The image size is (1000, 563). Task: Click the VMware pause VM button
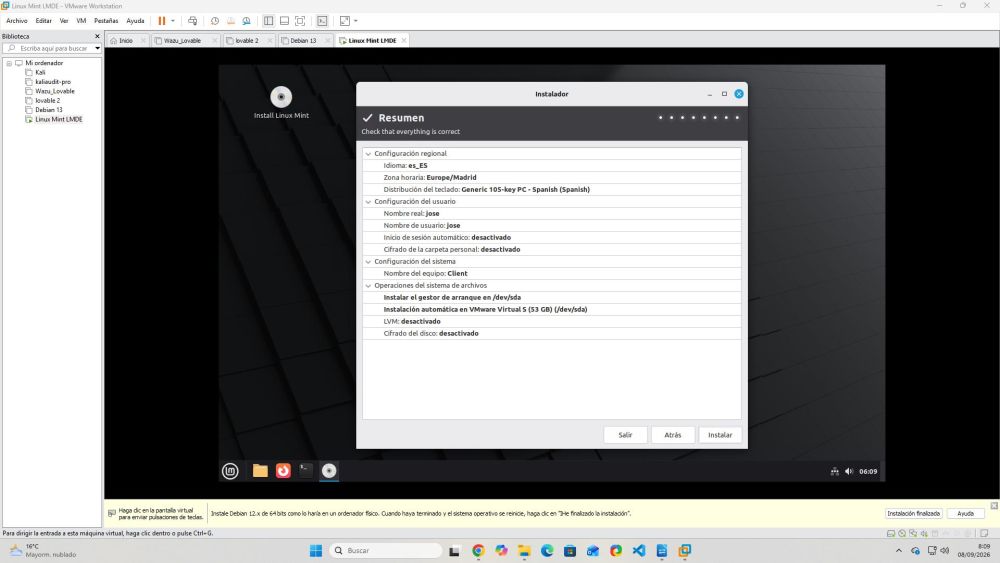[x=162, y=21]
